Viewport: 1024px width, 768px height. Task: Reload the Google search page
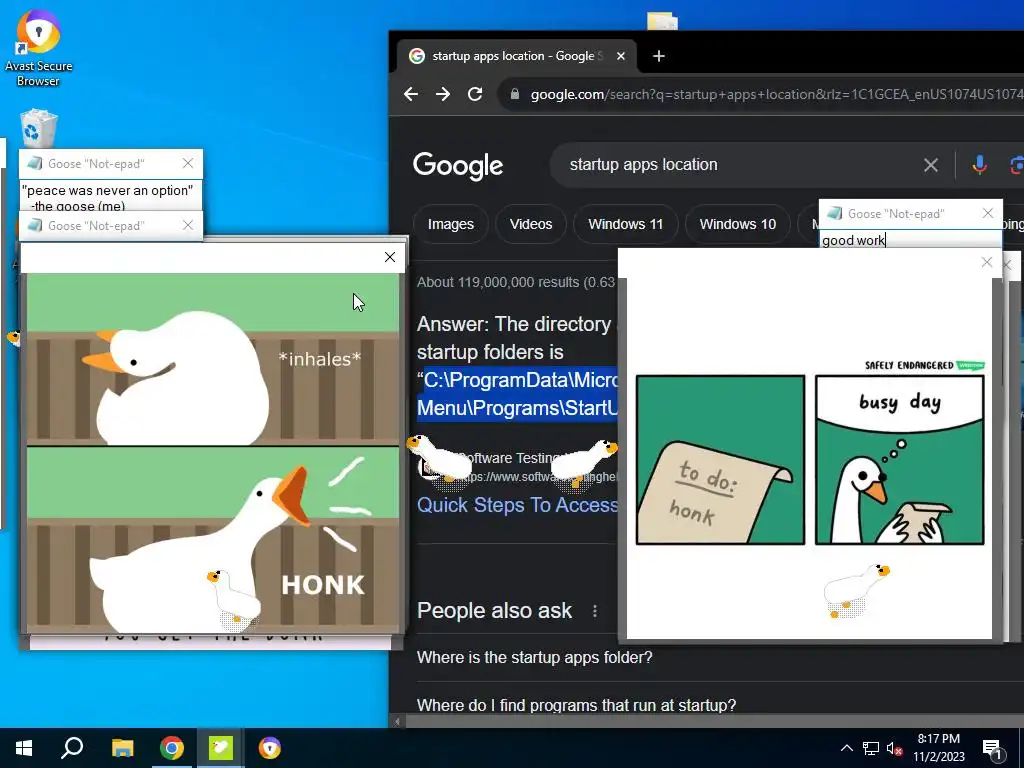click(x=475, y=94)
